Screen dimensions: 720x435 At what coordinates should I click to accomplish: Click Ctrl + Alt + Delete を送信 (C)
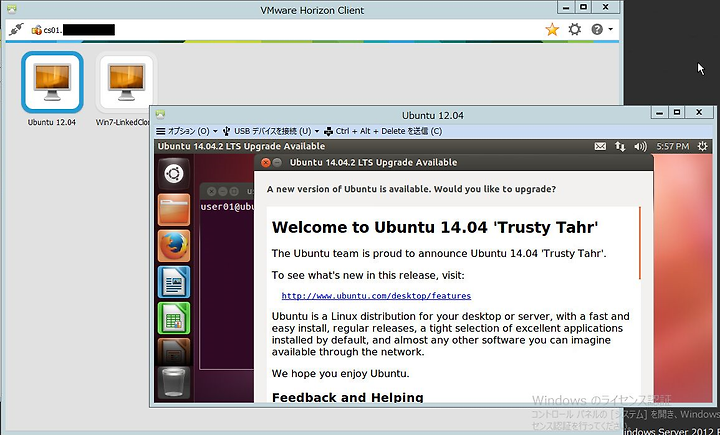[x=383, y=131]
